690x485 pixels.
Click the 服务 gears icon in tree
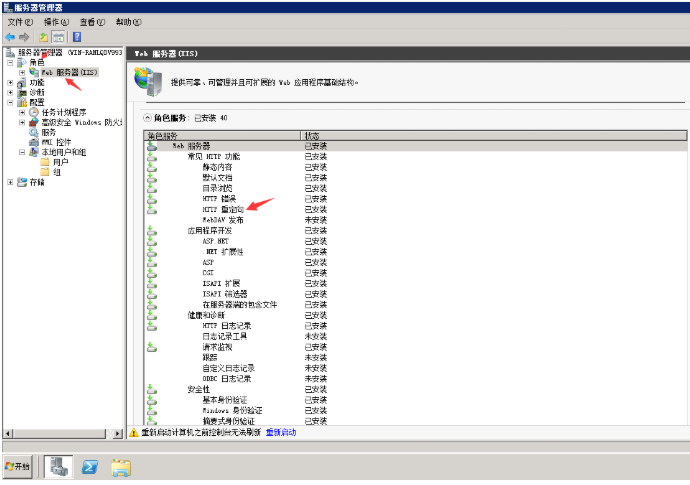34,132
